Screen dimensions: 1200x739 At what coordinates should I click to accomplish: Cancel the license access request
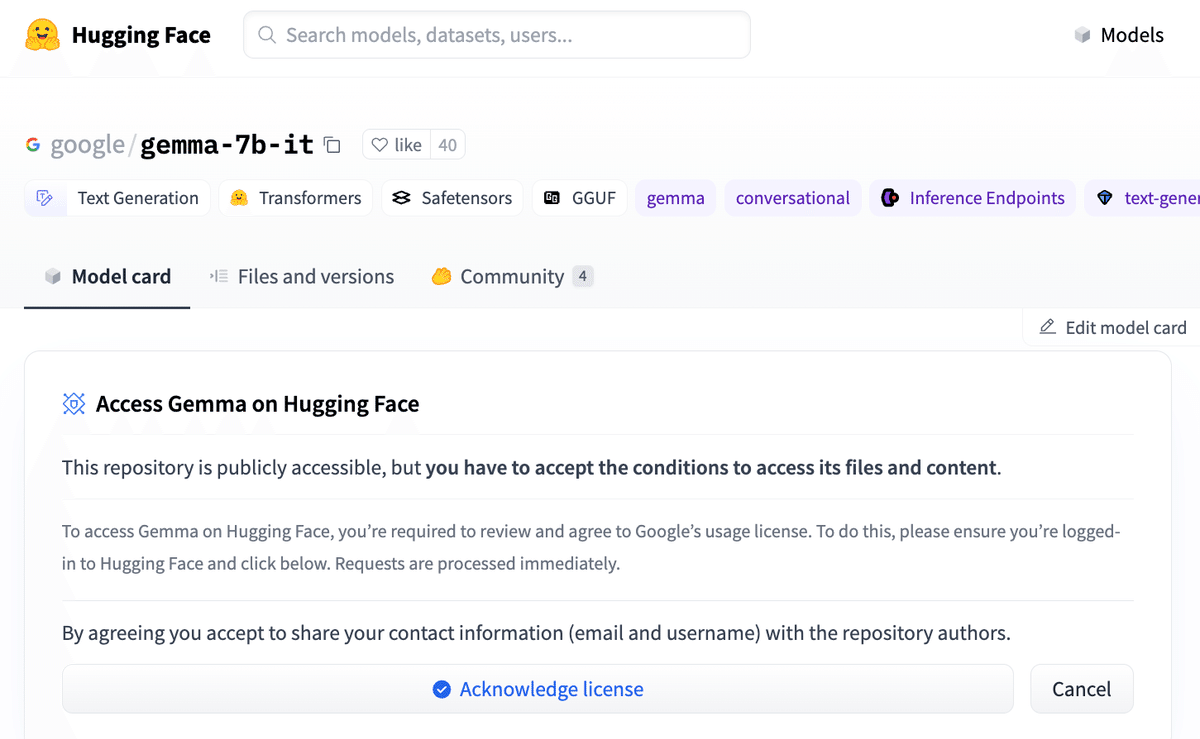click(1081, 689)
